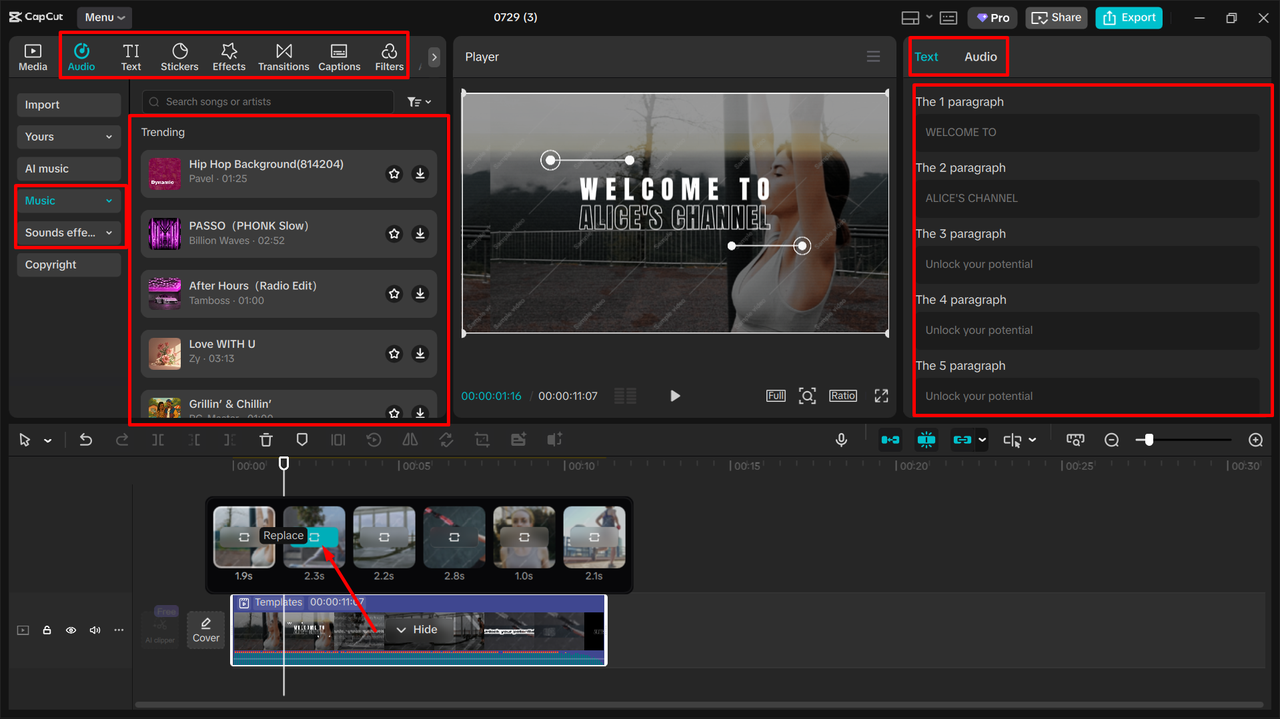The image size is (1280, 719).
Task: Toggle the lock on the template track
Action: point(46,630)
